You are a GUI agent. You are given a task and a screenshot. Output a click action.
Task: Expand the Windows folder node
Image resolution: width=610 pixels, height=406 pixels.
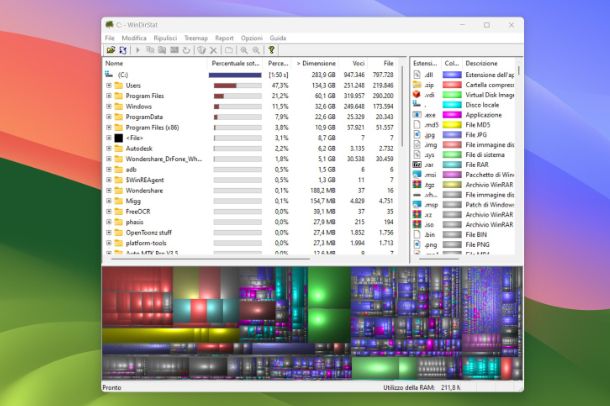(109, 106)
